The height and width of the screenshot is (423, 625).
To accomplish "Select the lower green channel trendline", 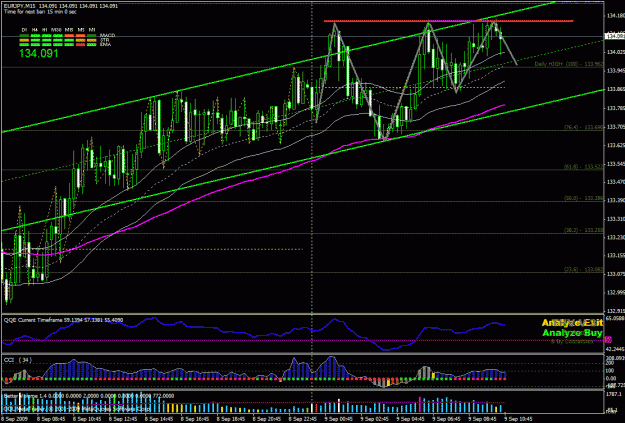I will pyautogui.click(x=303, y=159).
